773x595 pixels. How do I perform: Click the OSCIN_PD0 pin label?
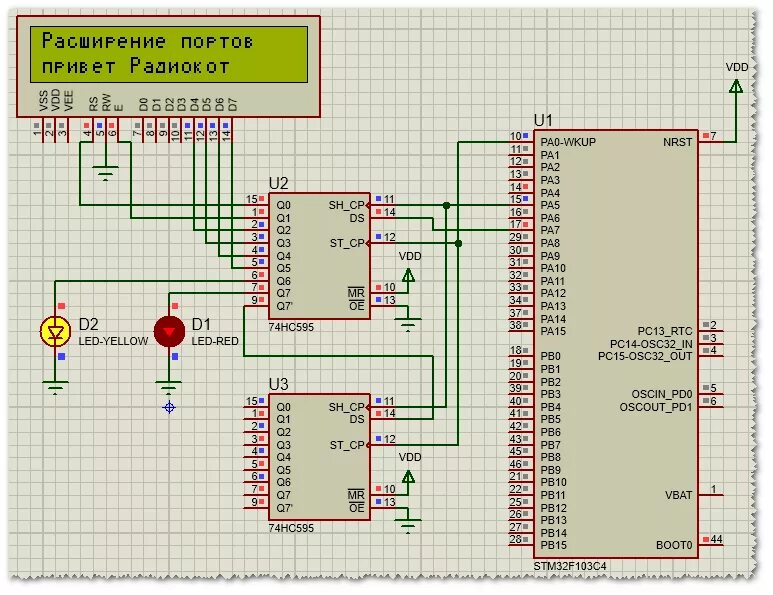[x=662, y=394]
